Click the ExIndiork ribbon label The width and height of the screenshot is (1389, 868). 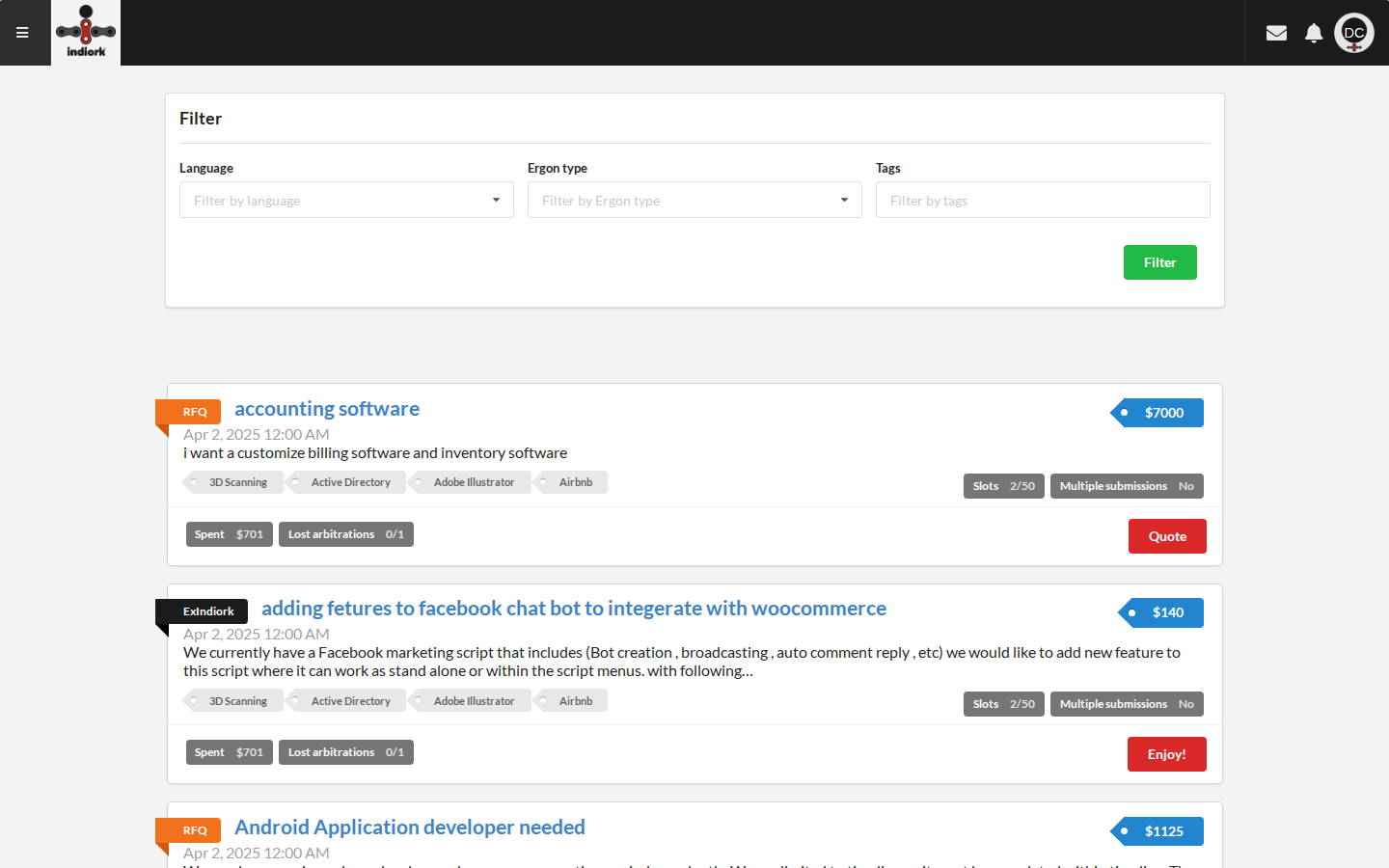[203, 611]
